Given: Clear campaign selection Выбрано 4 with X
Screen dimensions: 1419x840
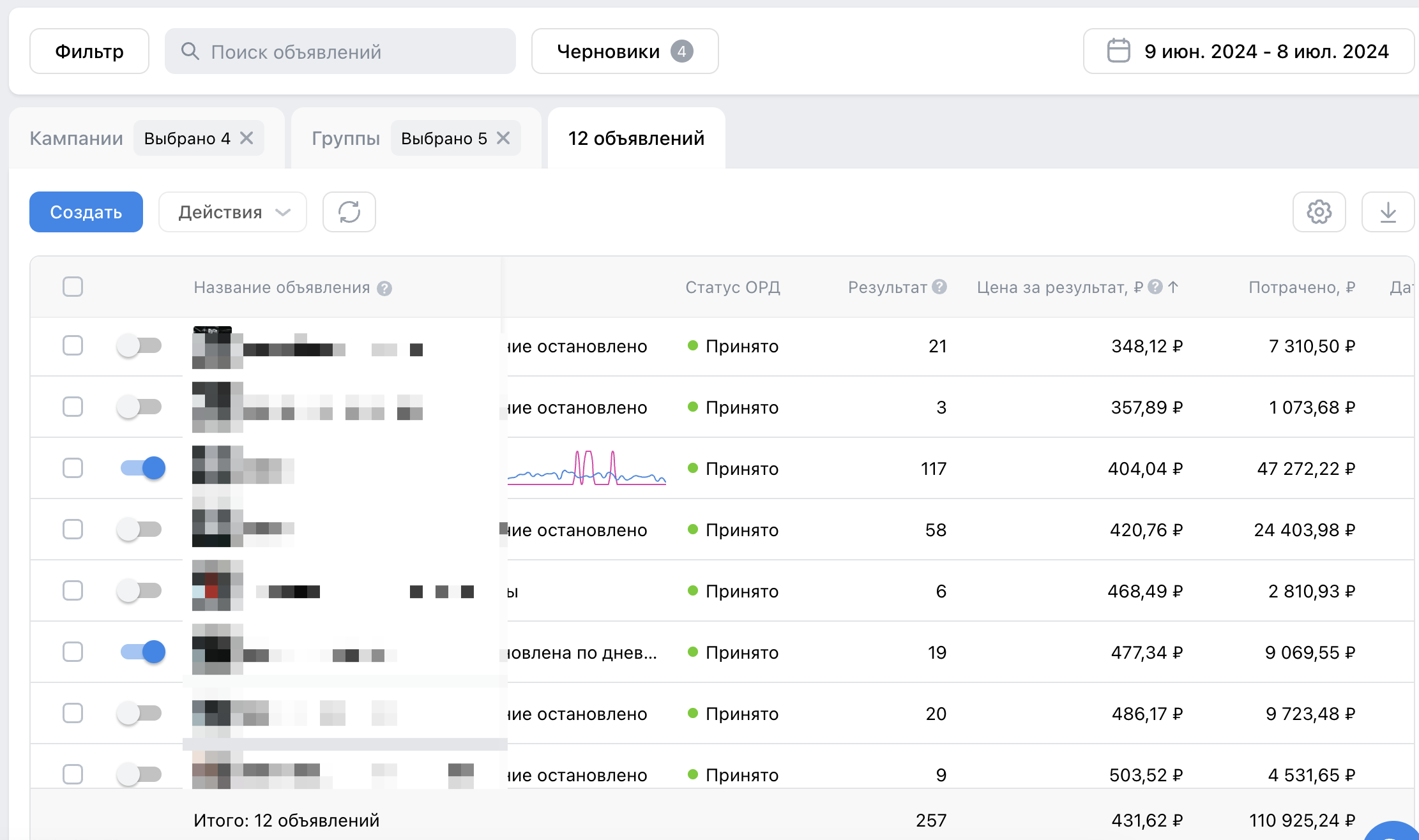Looking at the screenshot, I should [x=247, y=138].
